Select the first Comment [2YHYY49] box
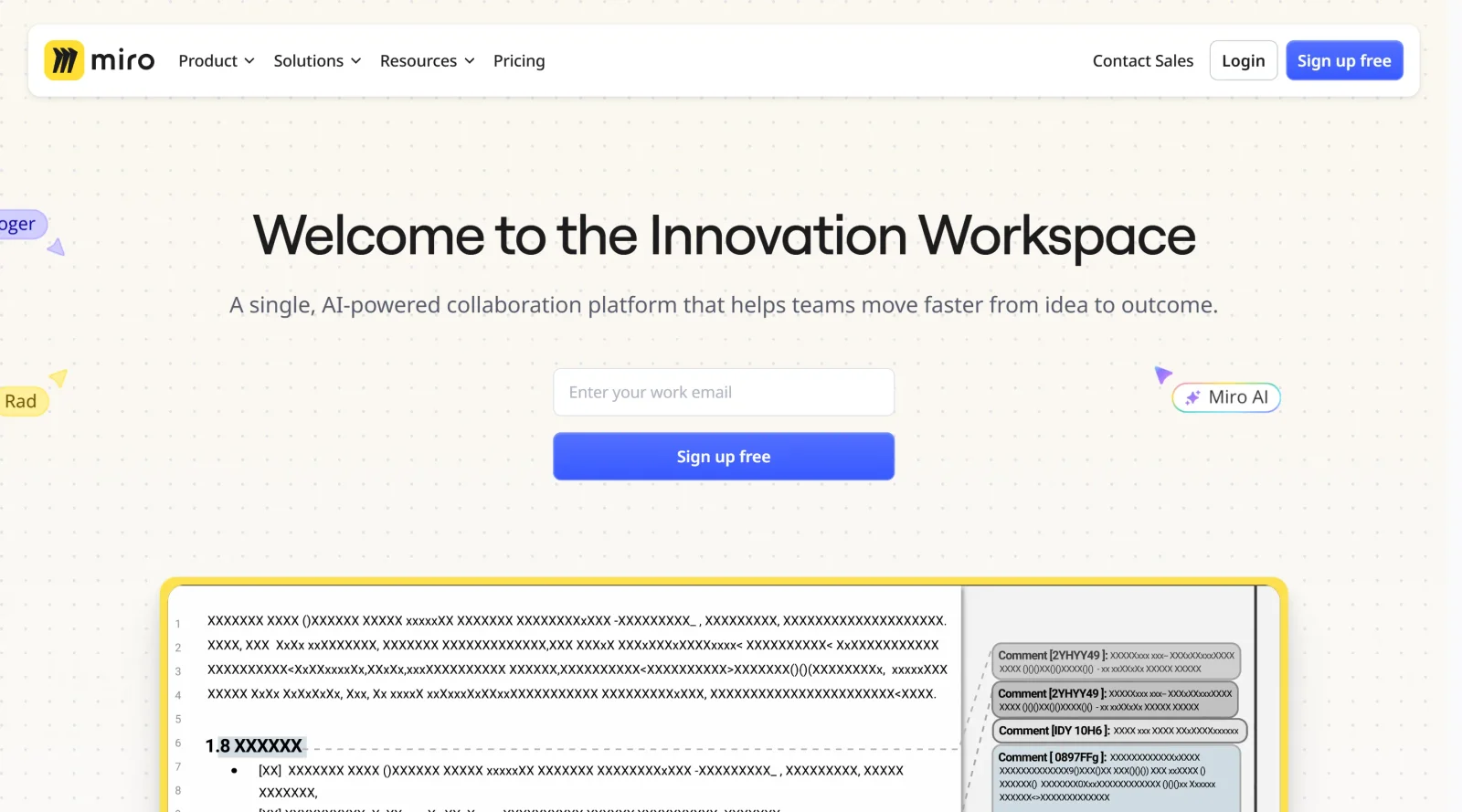The image size is (1462, 812). pyautogui.click(x=1116, y=661)
